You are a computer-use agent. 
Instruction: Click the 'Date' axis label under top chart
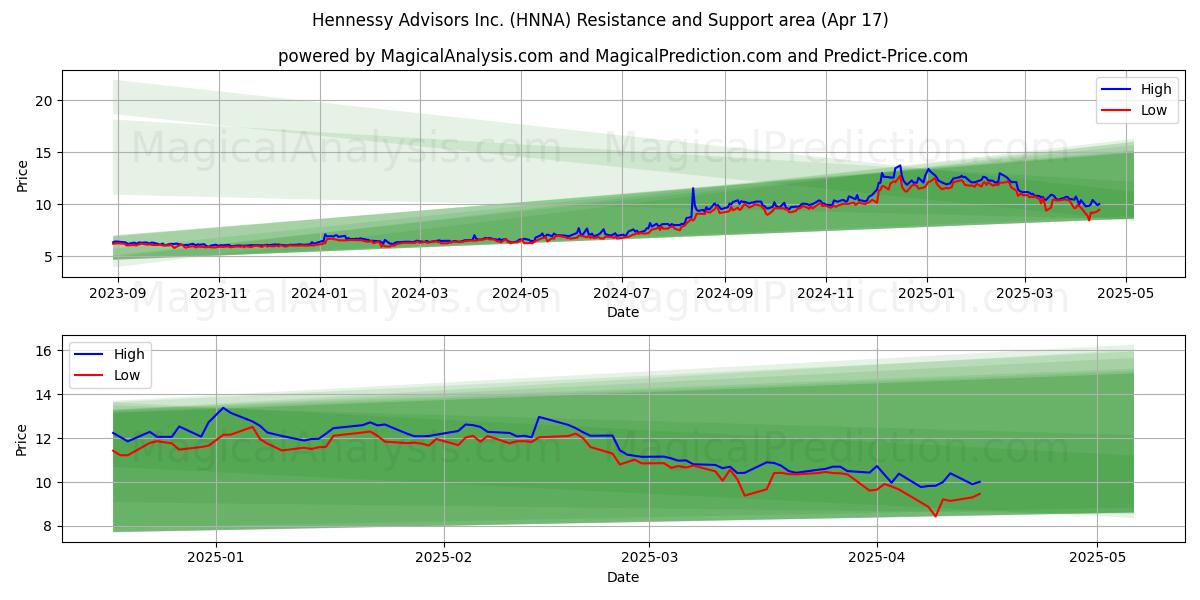[622, 313]
